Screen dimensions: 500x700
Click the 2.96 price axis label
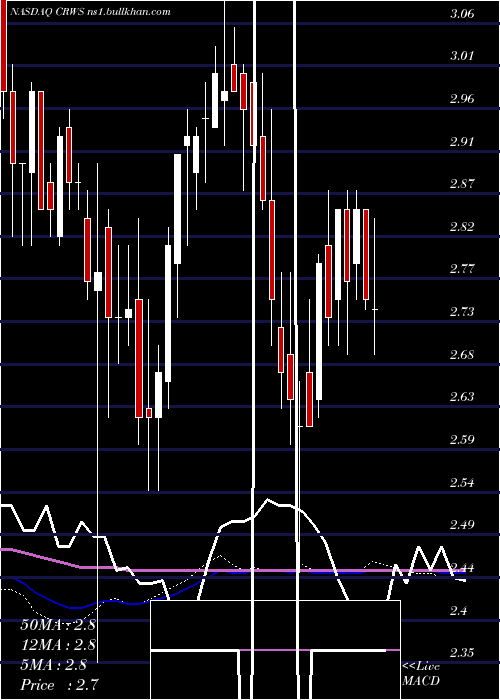(462, 99)
